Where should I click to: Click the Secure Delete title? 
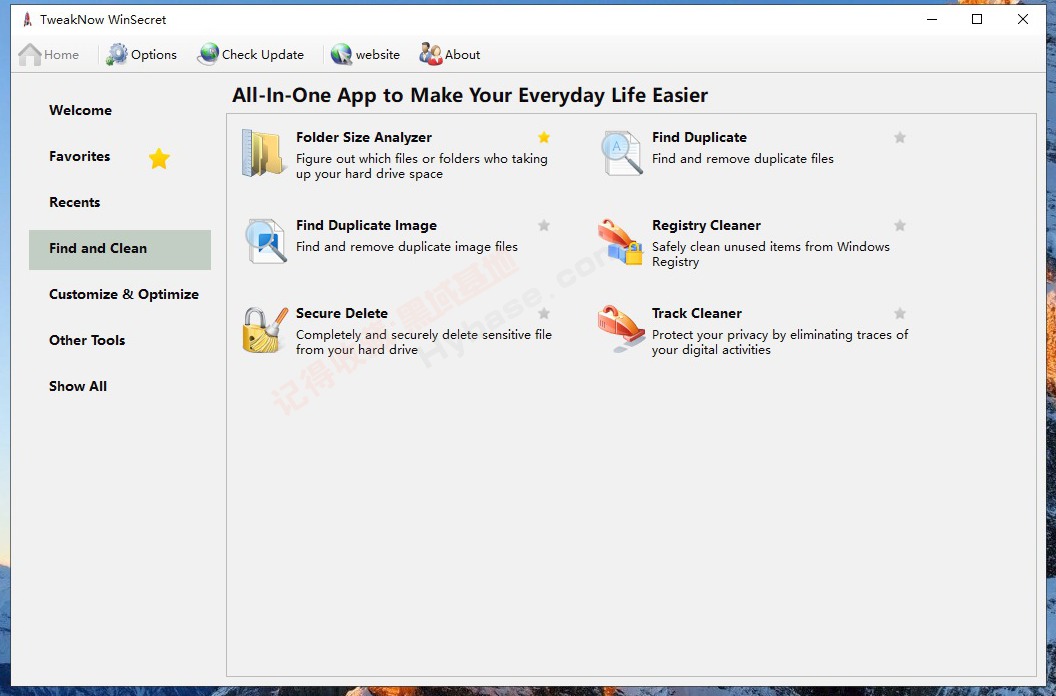click(341, 313)
